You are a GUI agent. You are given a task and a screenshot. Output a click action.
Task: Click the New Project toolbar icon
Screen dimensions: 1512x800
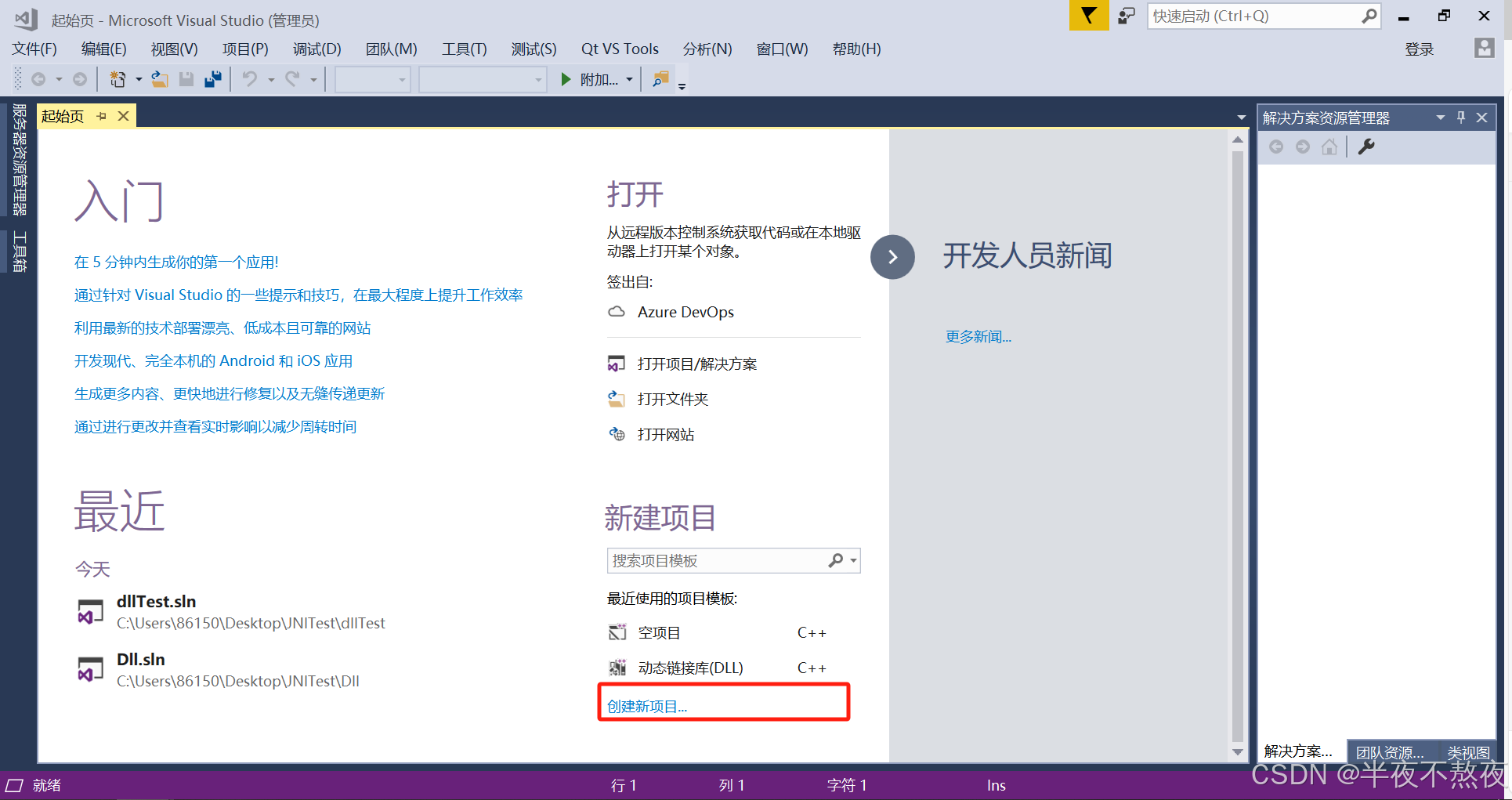(x=116, y=78)
